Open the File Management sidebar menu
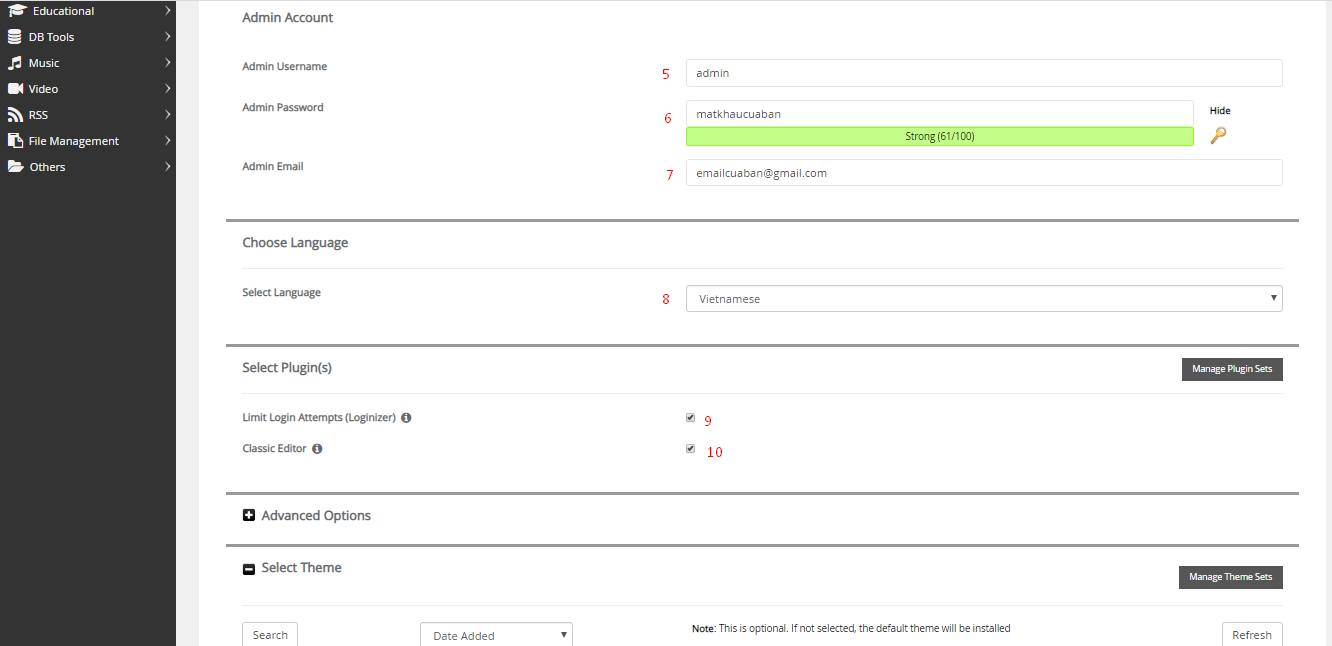This screenshot has width=1332, height=646. click(x=88, y=141)
